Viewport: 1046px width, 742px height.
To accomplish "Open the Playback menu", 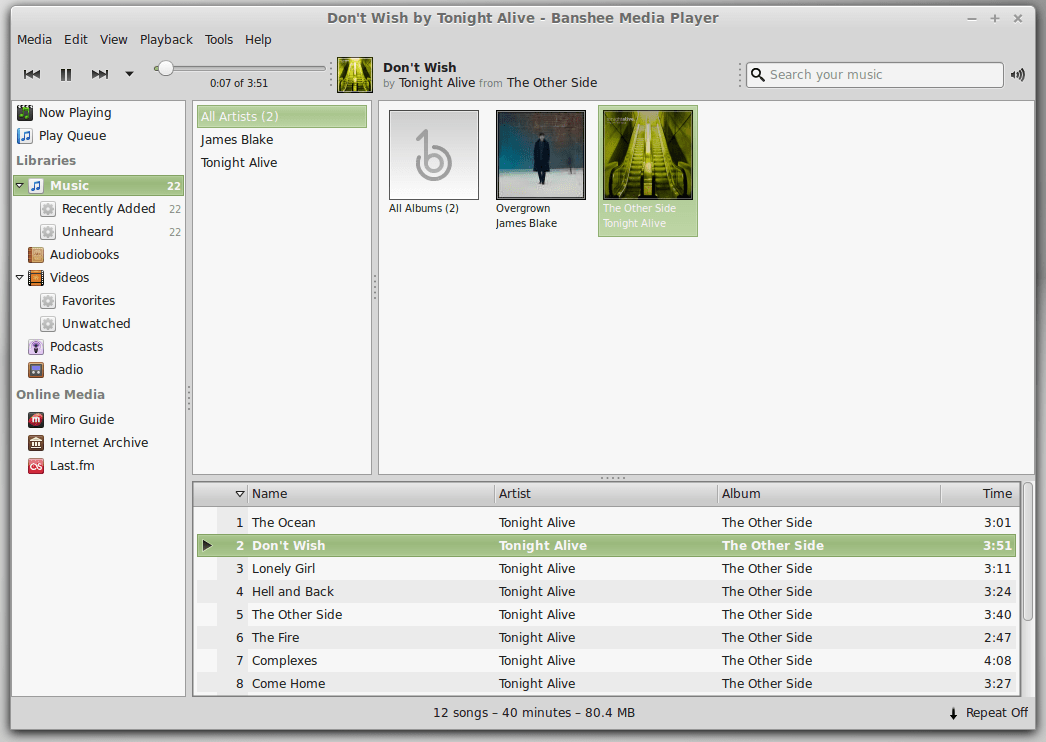I will coord(166,39).
